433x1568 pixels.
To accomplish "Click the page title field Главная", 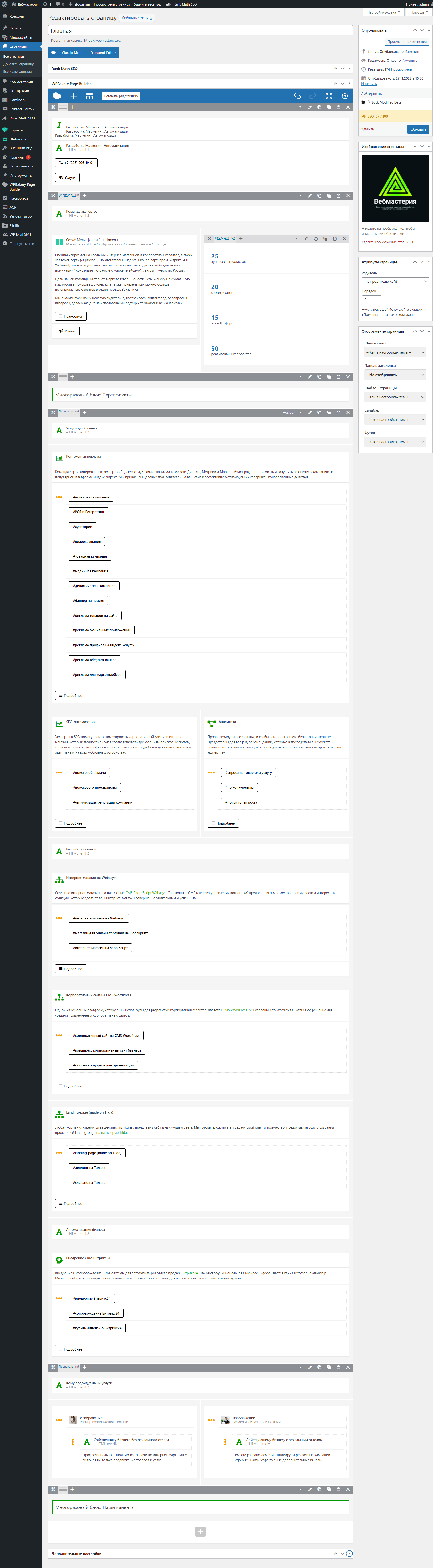I will tap(201, 30).
